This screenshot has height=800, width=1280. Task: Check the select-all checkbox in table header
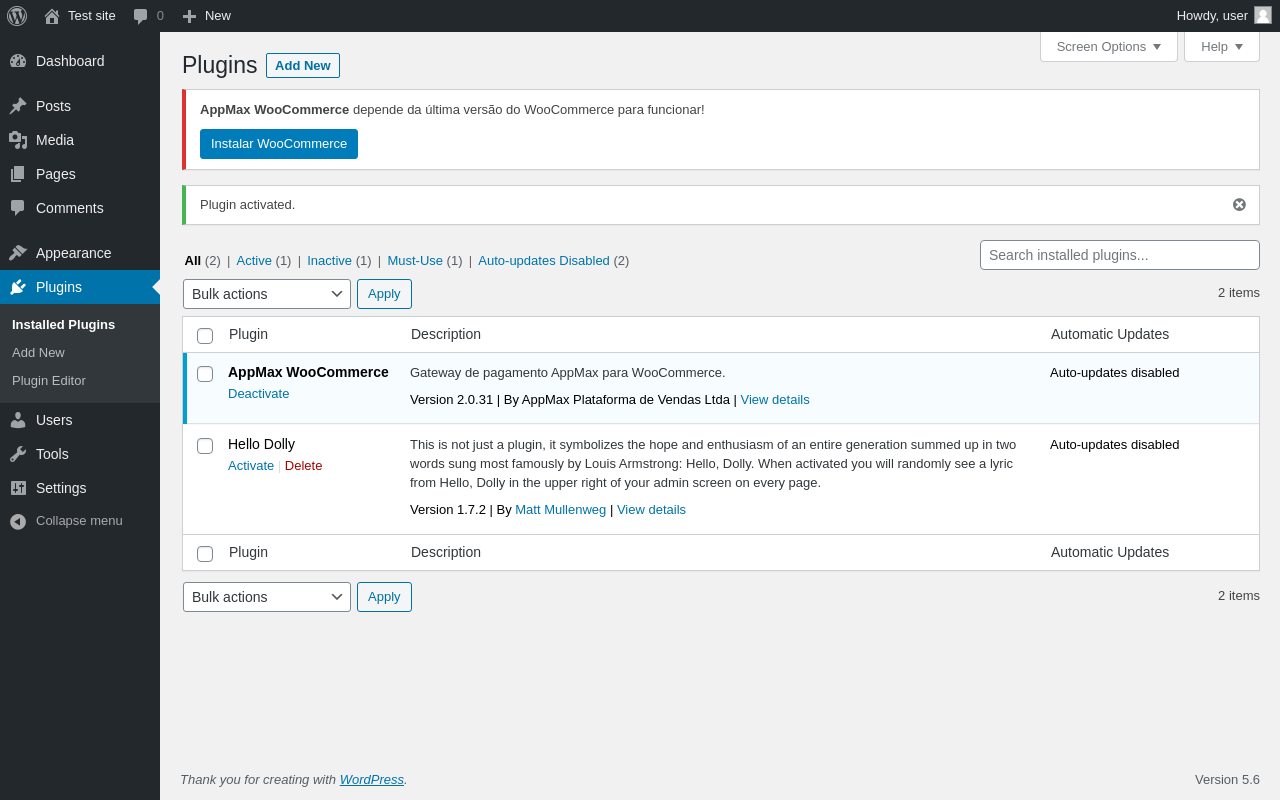click(205, 336)
